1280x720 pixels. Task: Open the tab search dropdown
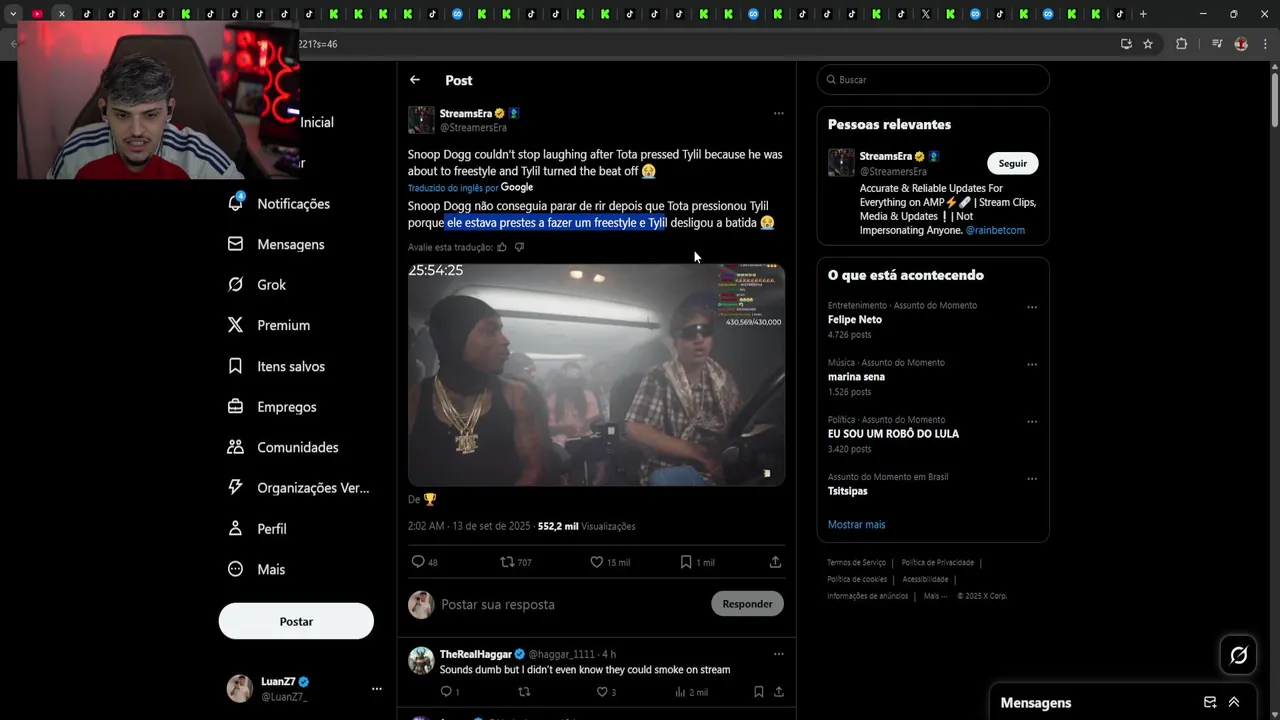tap(13, 14)
